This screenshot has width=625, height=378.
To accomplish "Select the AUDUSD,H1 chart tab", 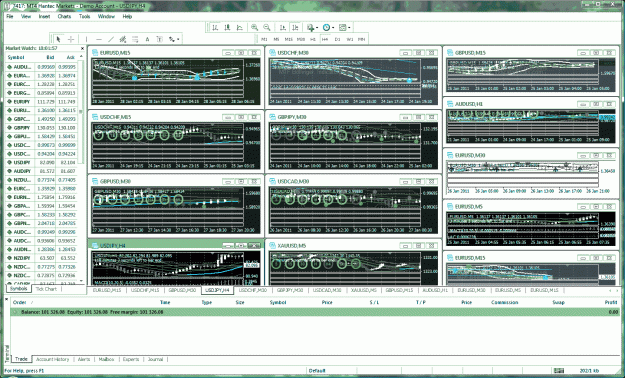I will (435, 290).
